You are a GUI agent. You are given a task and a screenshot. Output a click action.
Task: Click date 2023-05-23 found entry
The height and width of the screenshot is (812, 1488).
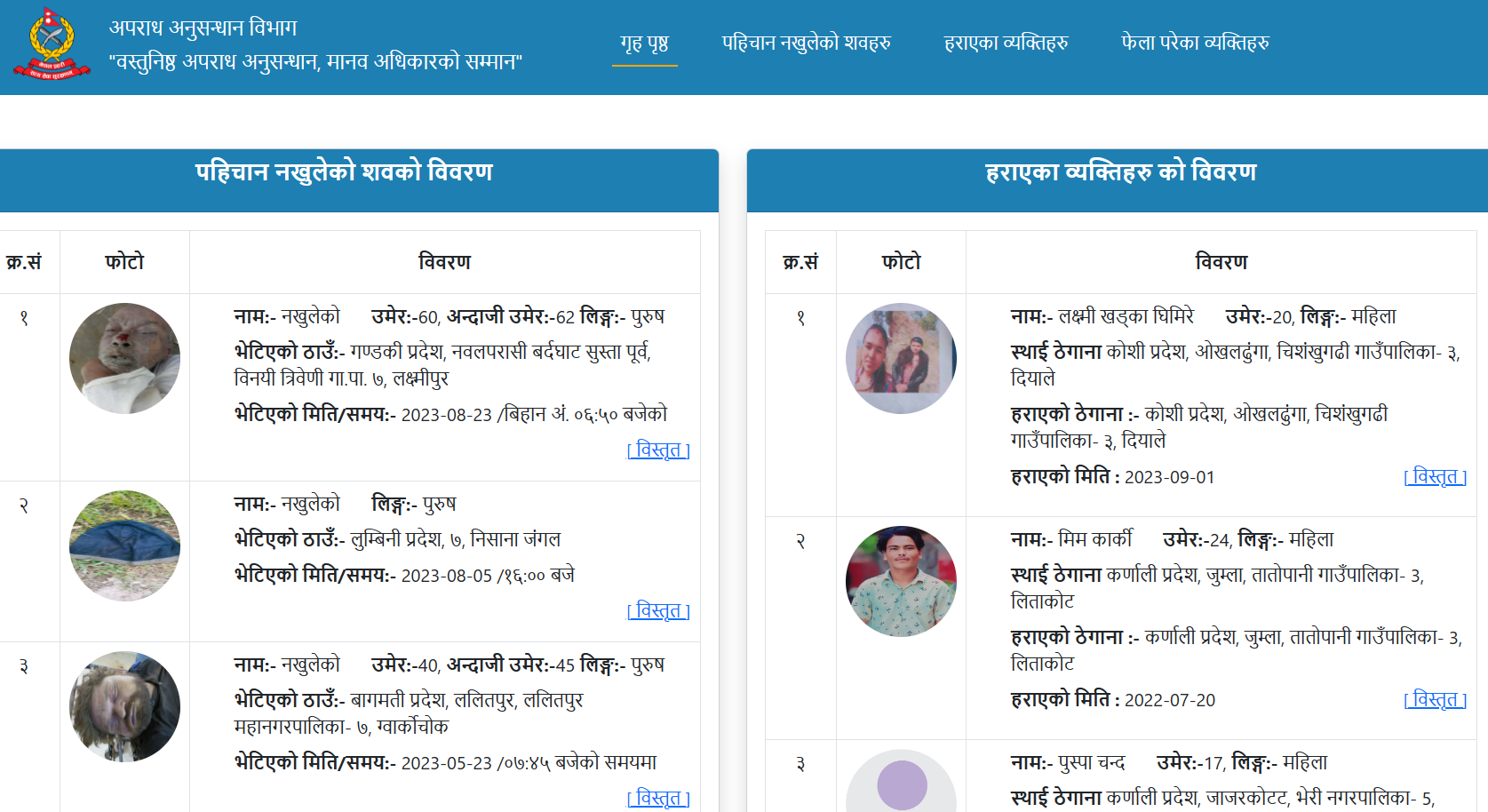(445, 762)
